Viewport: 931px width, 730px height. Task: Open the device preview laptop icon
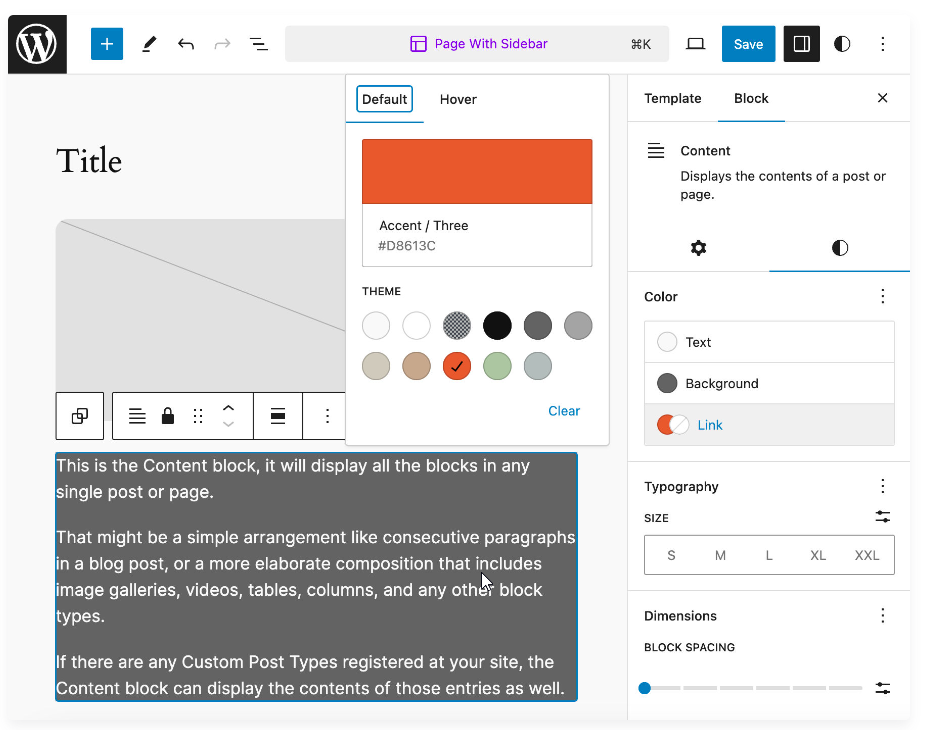pyautogui.click(x=695, y=44)
